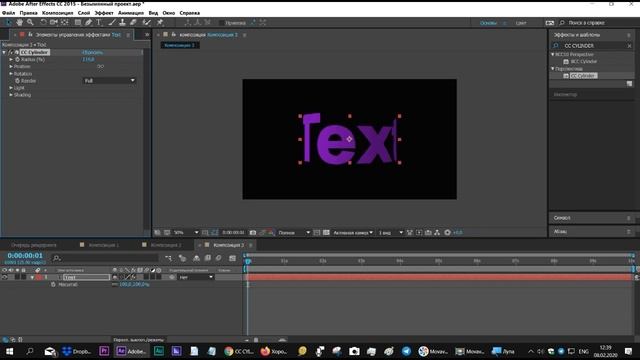Switch to the Render Queue tab
The width and height of the screenshot is (640, 360).
click(x=34, y=245)
